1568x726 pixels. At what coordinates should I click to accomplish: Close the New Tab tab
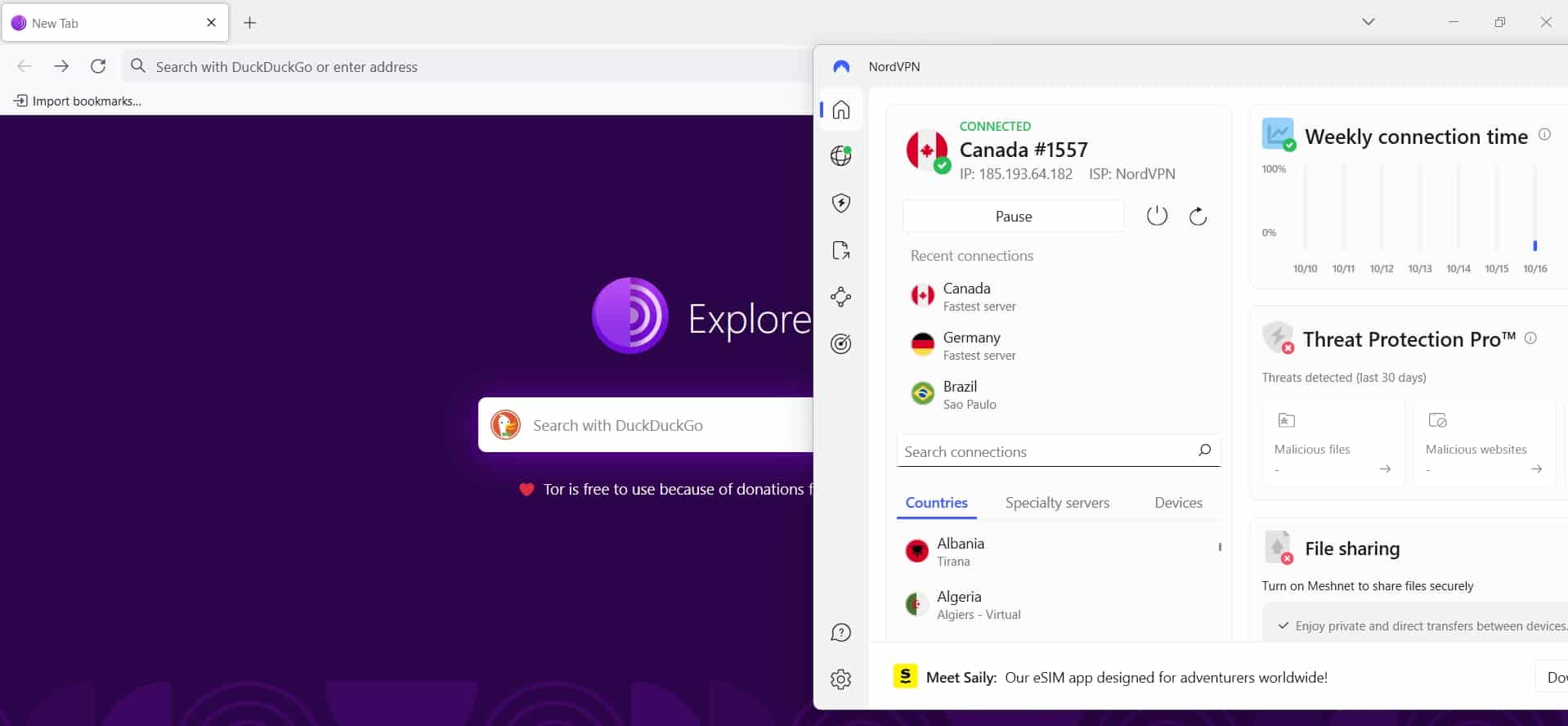(211, 23)
